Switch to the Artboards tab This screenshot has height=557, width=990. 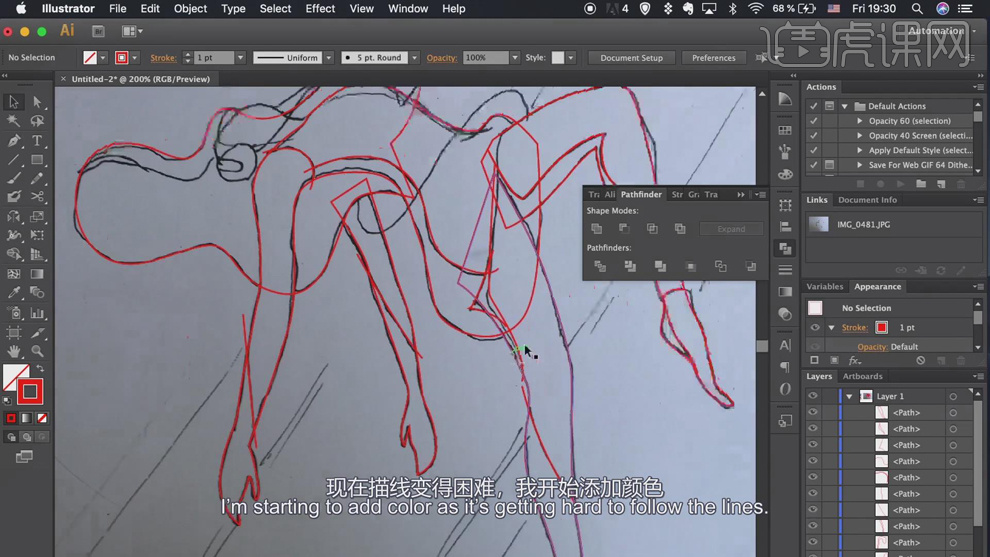click(862, 377)
